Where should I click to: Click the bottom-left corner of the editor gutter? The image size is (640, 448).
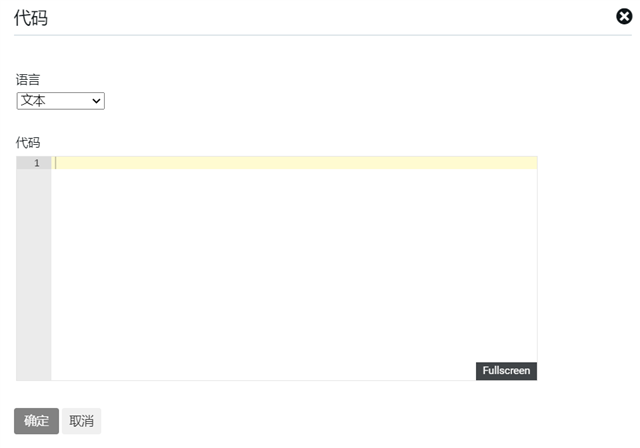(20, 376)
